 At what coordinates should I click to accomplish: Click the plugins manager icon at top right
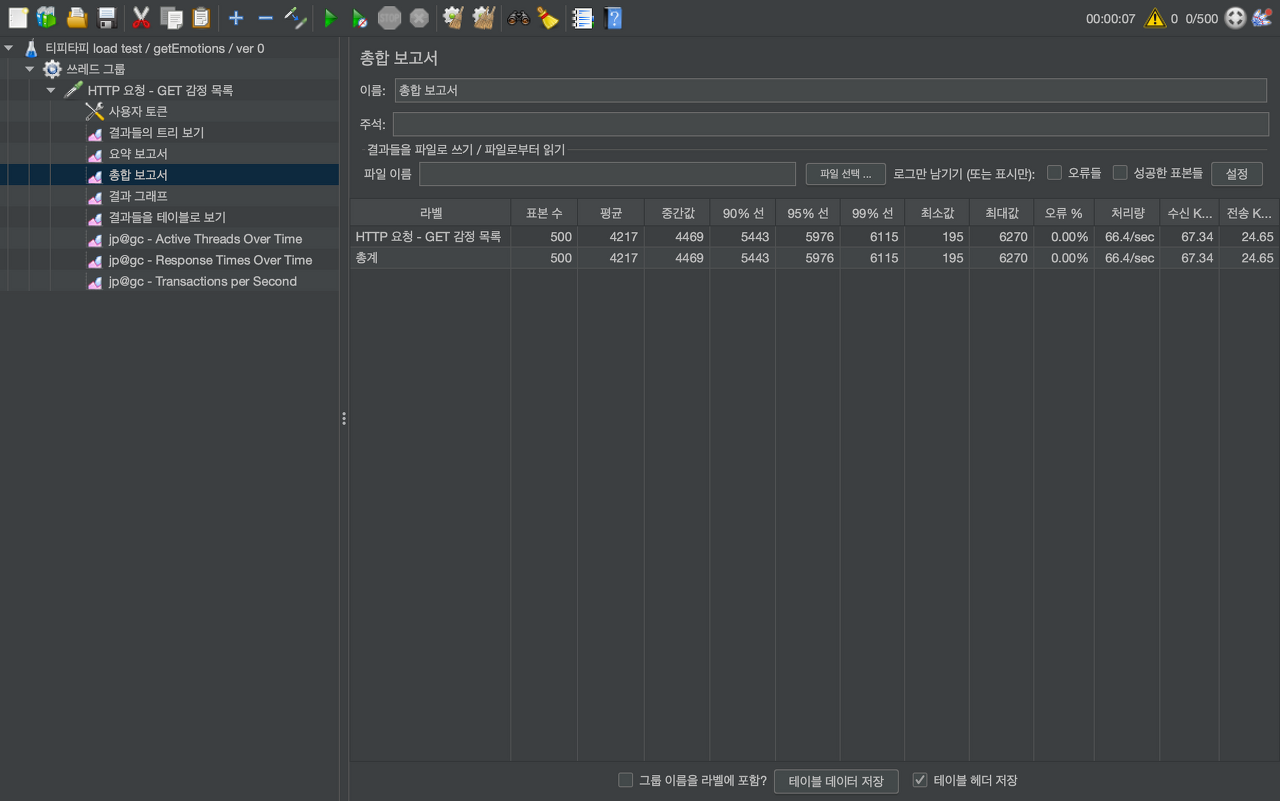coord(1262,17)
